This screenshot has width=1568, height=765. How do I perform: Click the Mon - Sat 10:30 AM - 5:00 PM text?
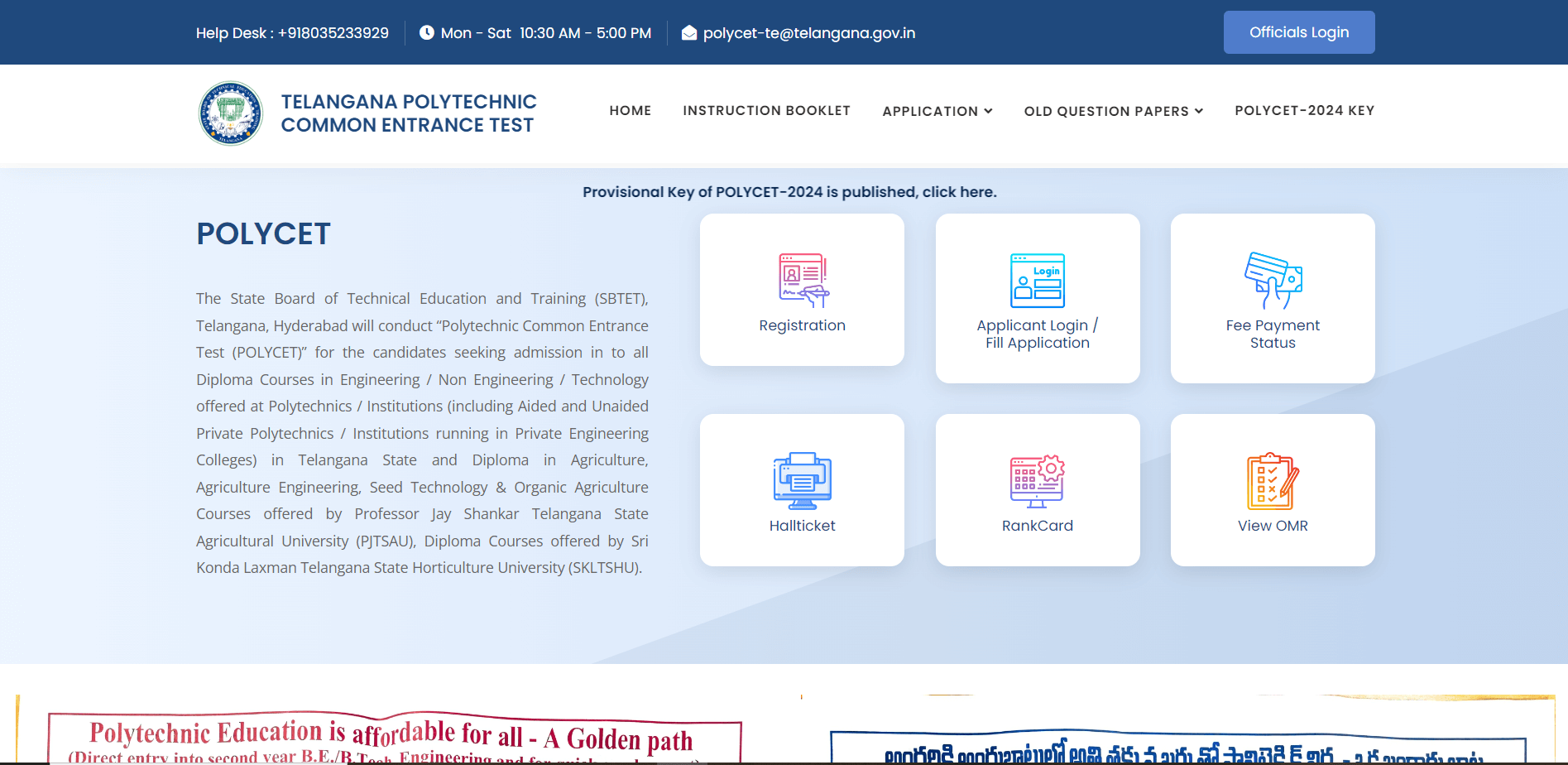coord(546,33)
